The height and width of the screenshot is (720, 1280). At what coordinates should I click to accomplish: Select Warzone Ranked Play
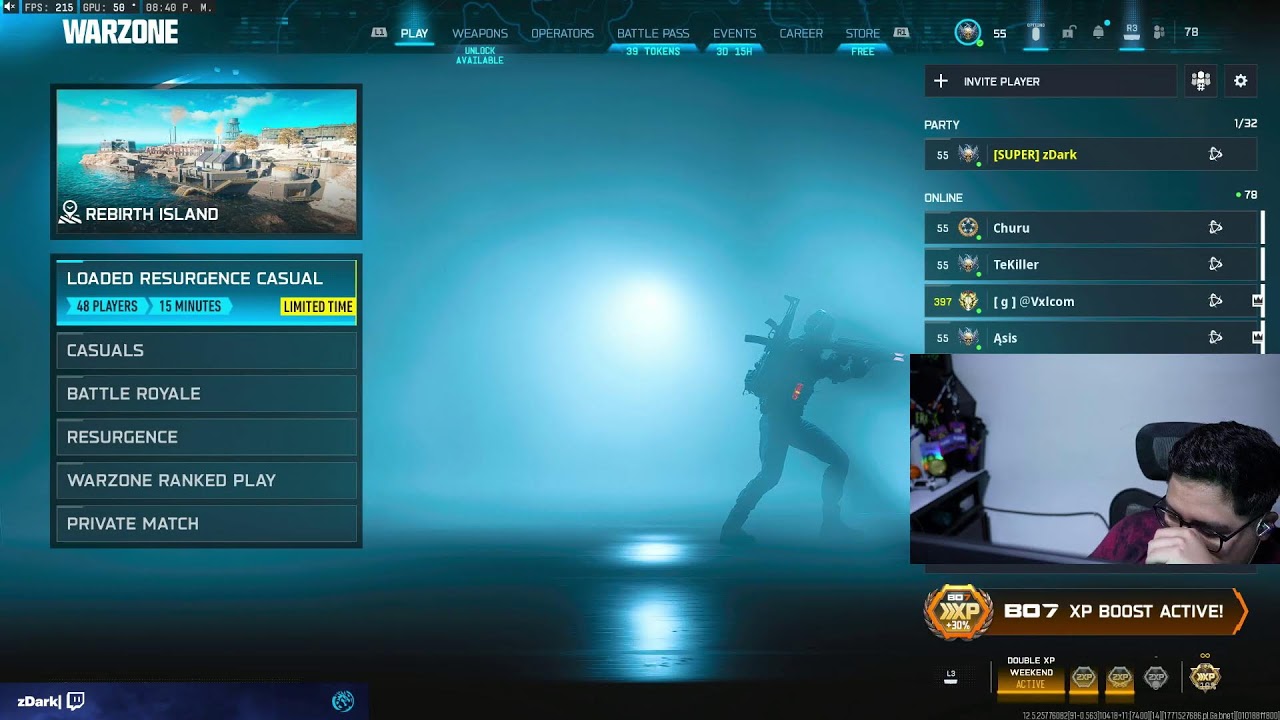click(206, 480)
